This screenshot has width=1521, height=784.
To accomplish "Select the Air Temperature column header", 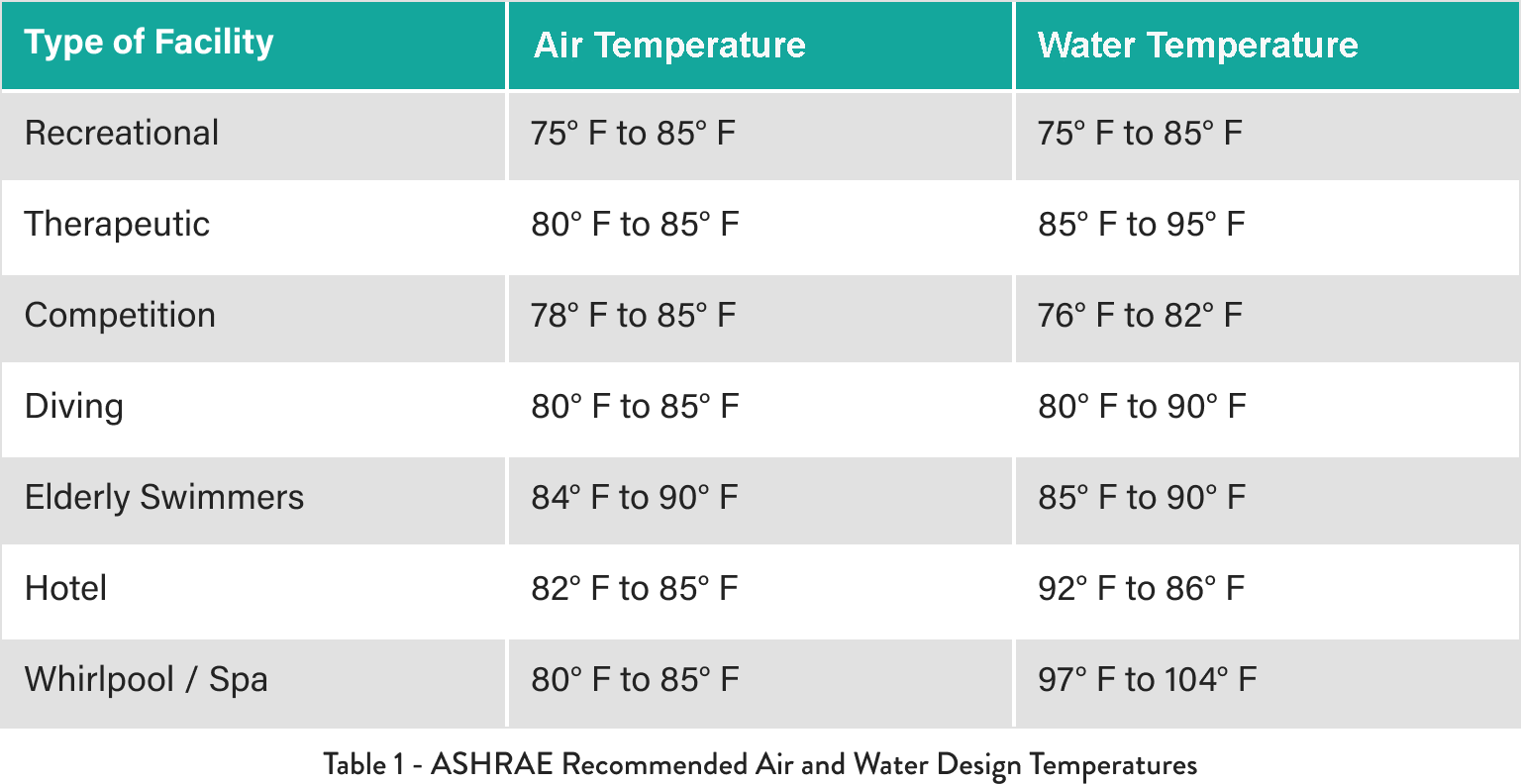I will coord(669,46).
